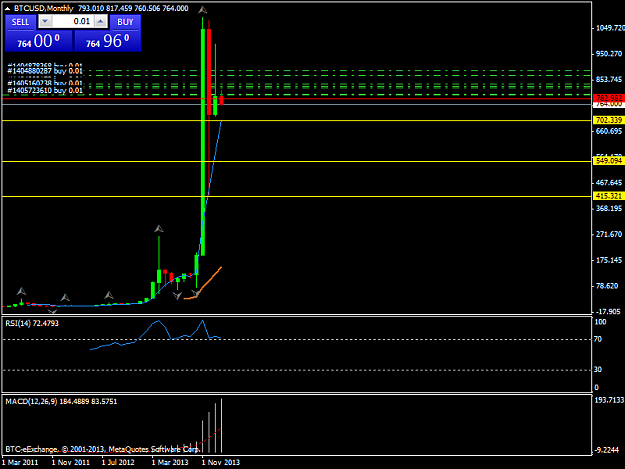Click the 175.145 price scale label

[609, 260]
